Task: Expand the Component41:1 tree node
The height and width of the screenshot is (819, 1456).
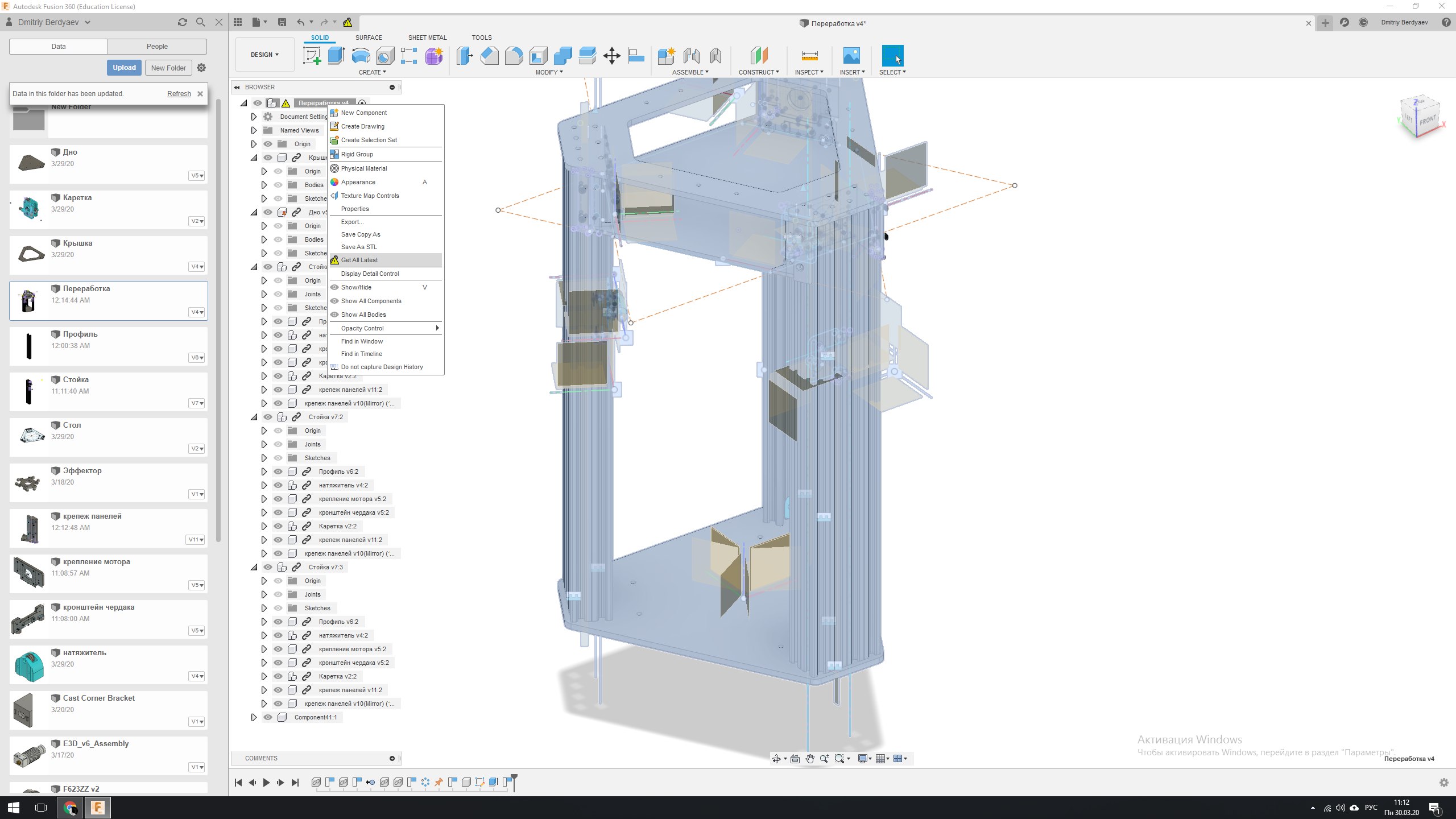Action: pyautogui.click(x=254, y=717)
